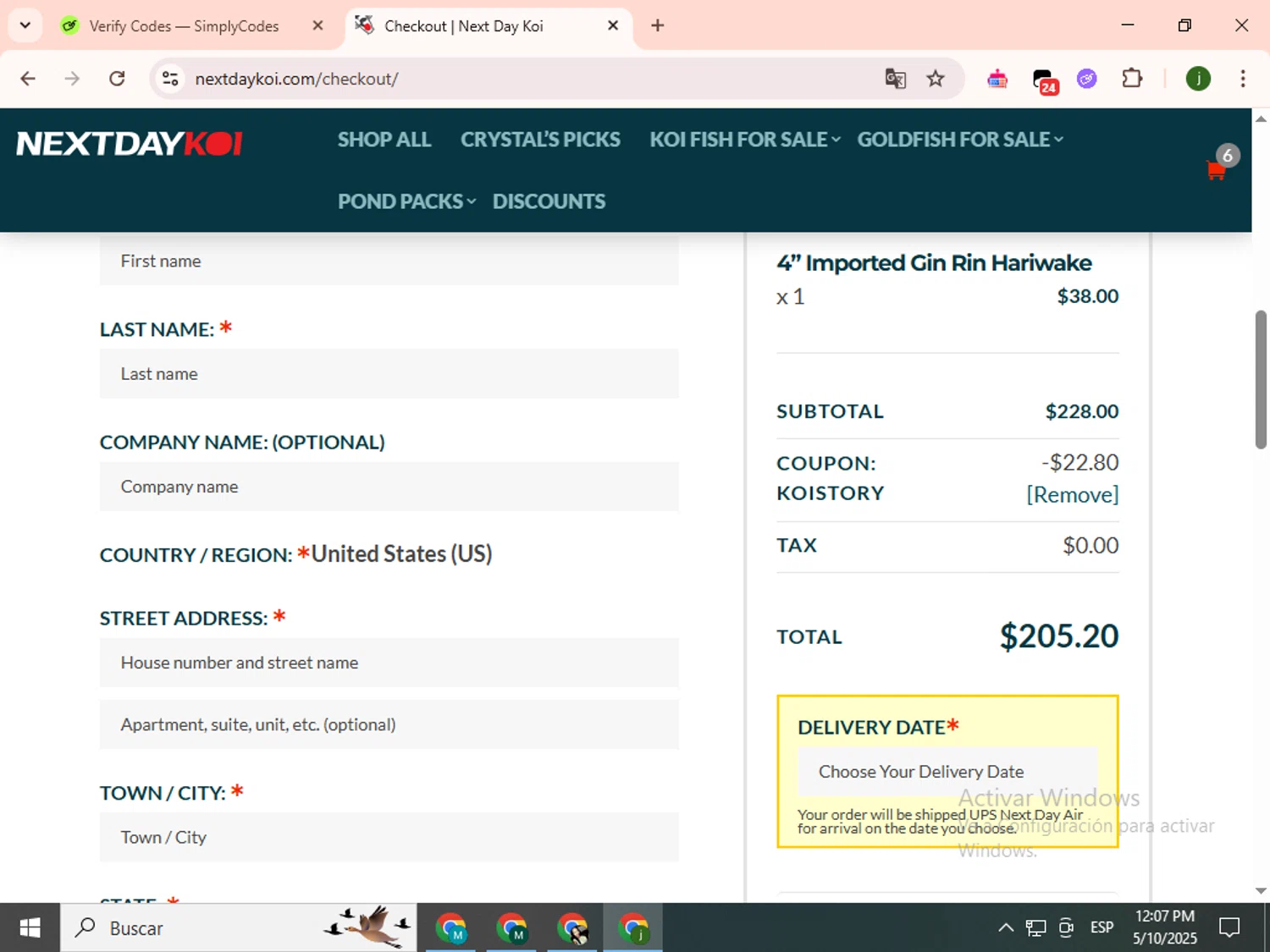Viewport: 1270px width, 952px height.
Task: Click United States (US) country text
Action: pos(401,553)
